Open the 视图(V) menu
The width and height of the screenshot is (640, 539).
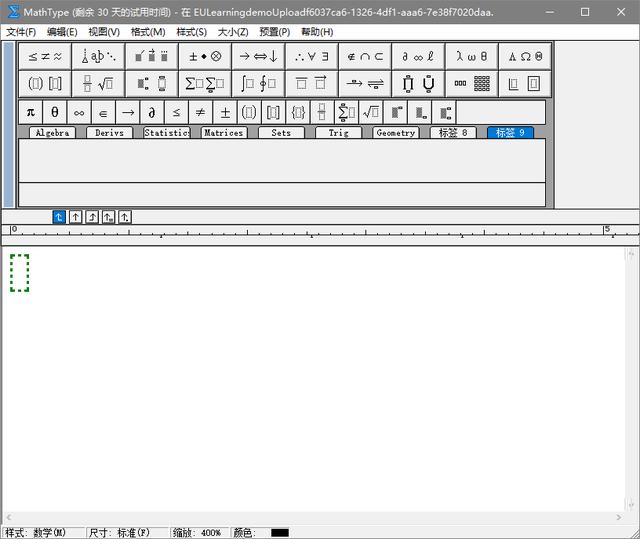pyautogui.click(x=104, y=32)
